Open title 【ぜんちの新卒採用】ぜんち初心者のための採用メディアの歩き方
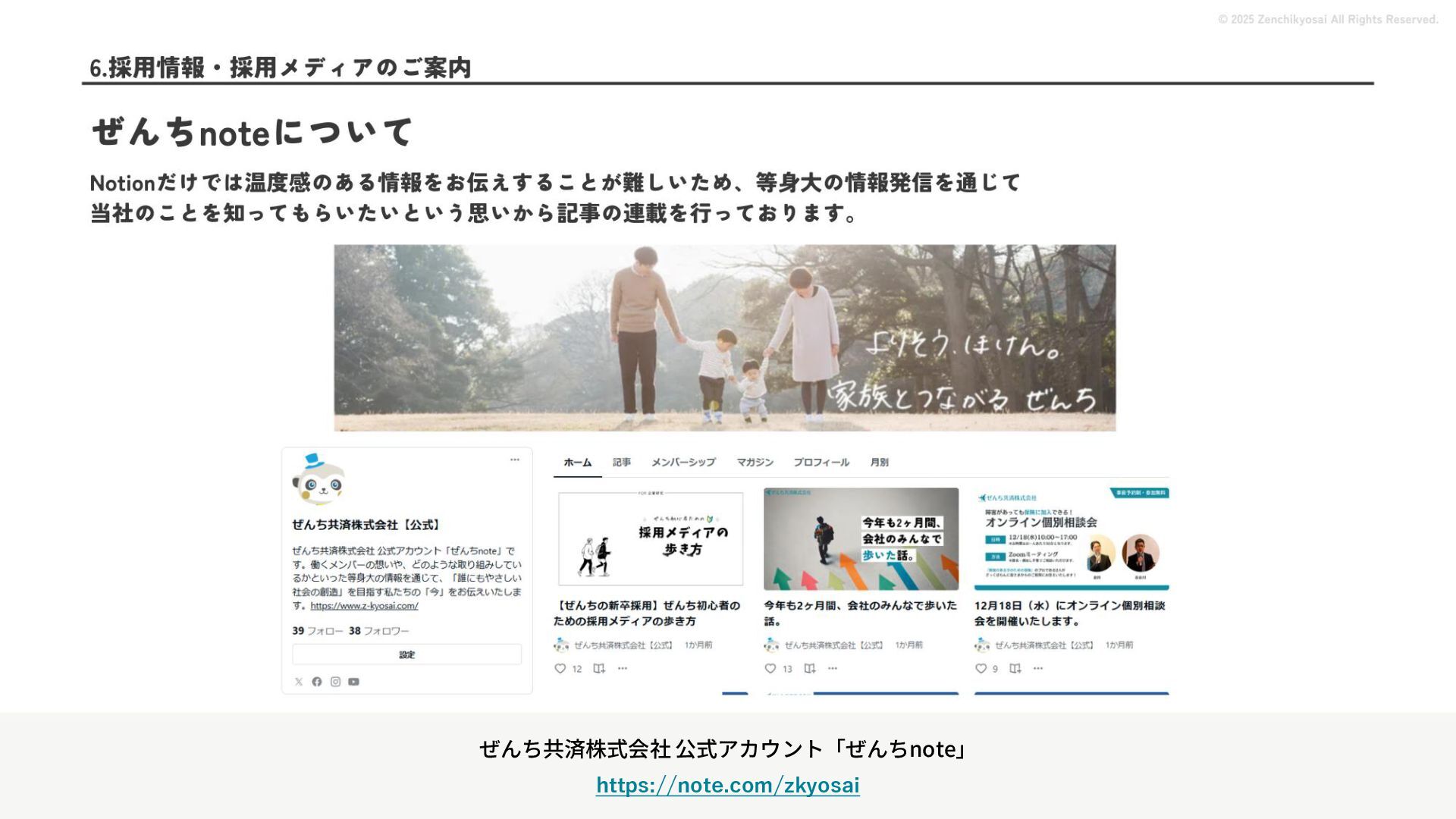 [x=647, y=613]
